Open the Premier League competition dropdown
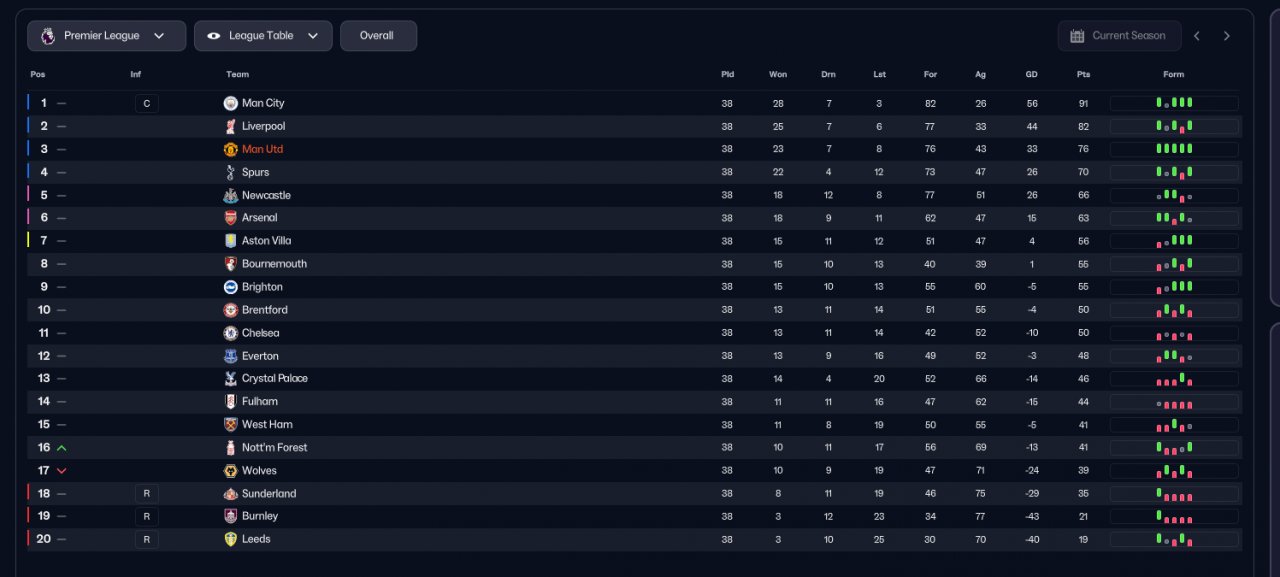The height and width of the screenshot is (577, 1280). click(106, 36)
